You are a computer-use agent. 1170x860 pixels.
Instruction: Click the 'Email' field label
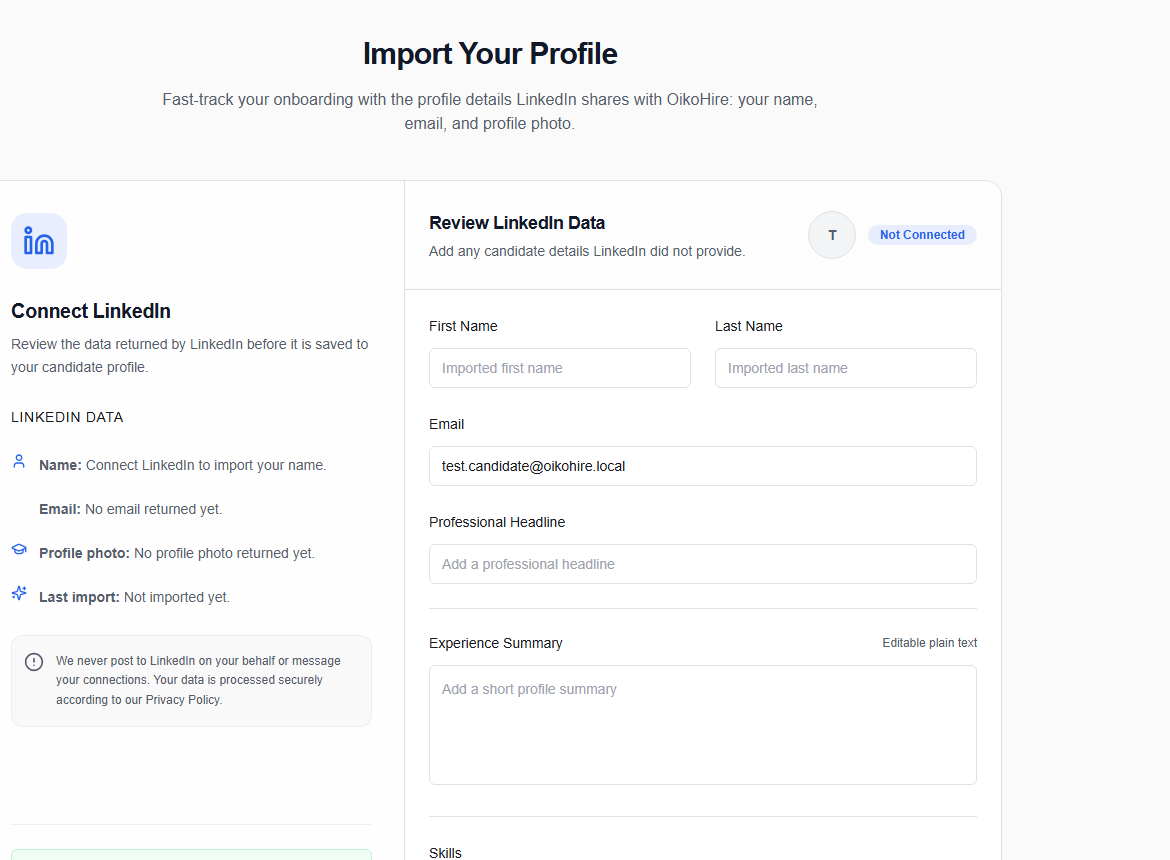pyautogui.click(x=446, y=424)
